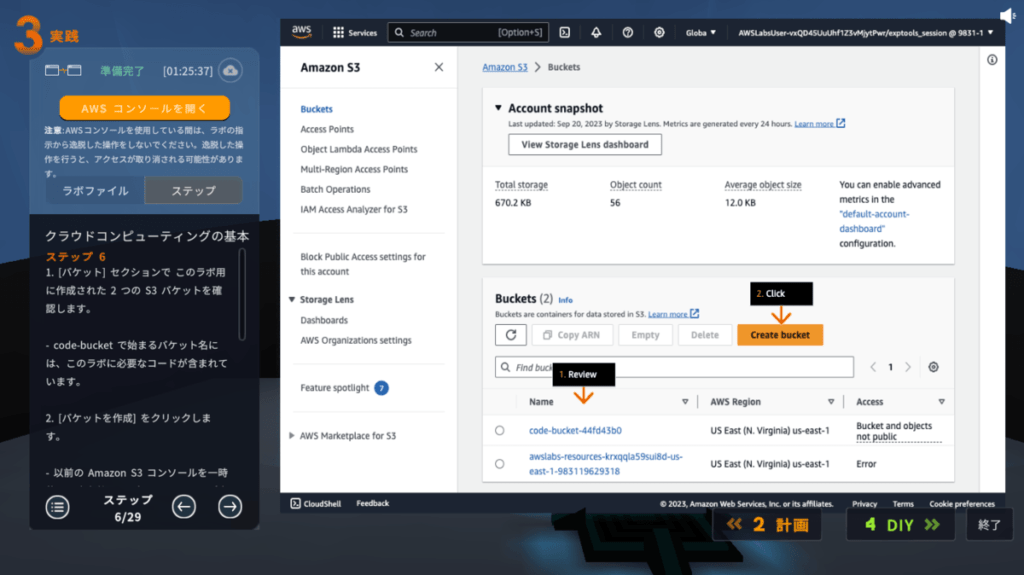Image resolution: width=1024 pixels, height=575 pixels.
Task: Open the notifications bell icon
Action: (x=596, y=33)
